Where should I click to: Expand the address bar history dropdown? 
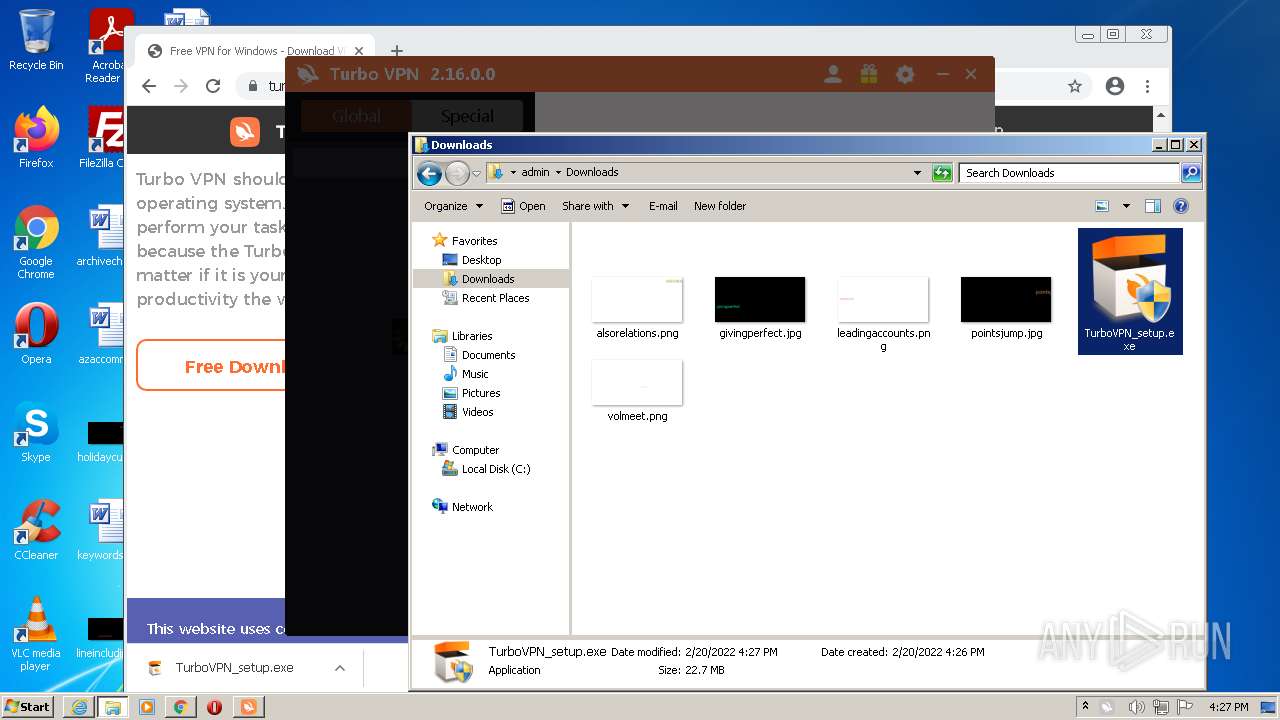[x=917, y=173]
